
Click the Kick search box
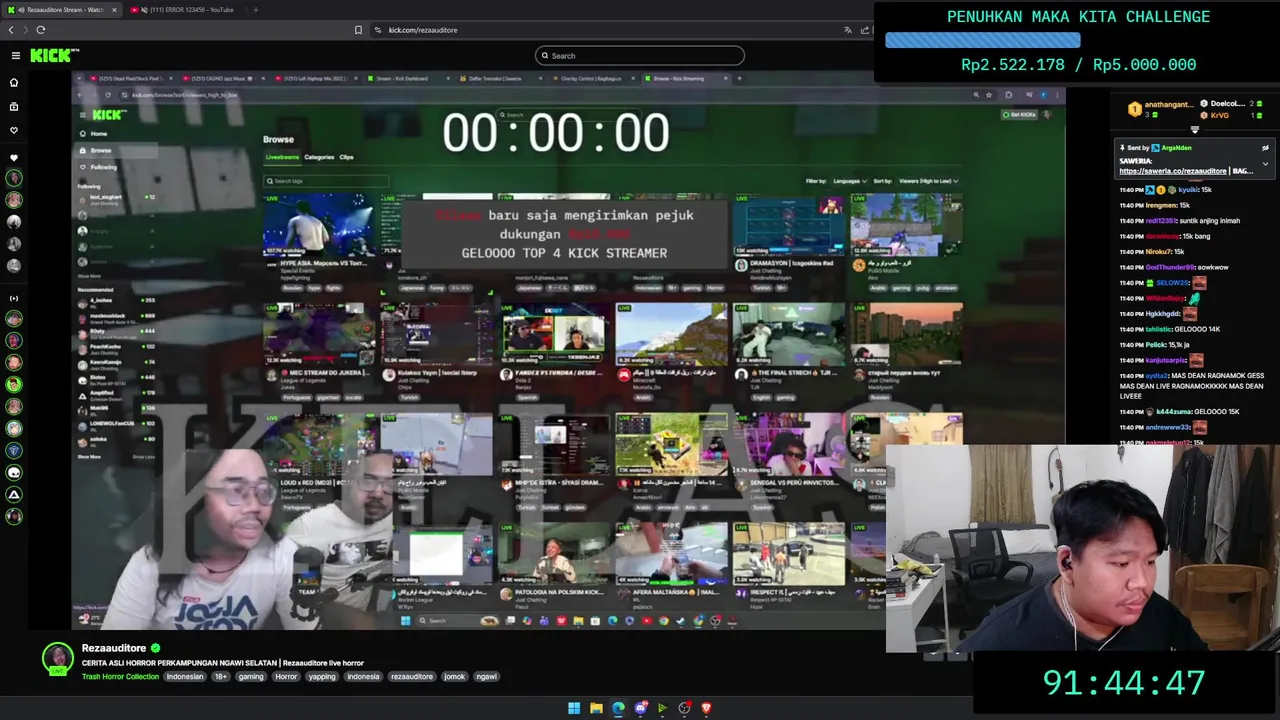pos(640,56)
